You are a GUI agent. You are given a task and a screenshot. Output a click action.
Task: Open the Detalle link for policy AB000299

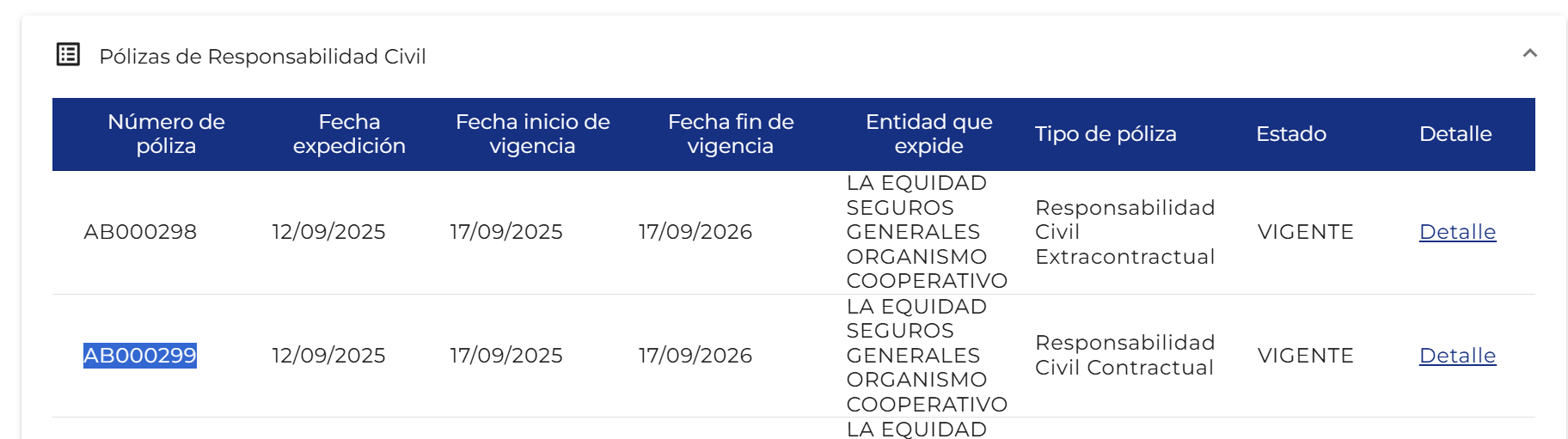[x=1457, y=356]
